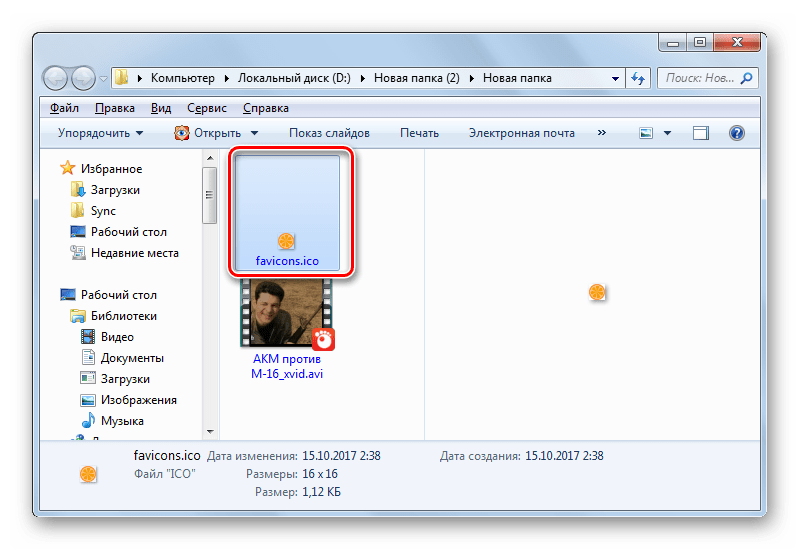This screenshot has height=550, width=800.
Task: Select Новая папка (2) in address path
Action: [417, 78]
